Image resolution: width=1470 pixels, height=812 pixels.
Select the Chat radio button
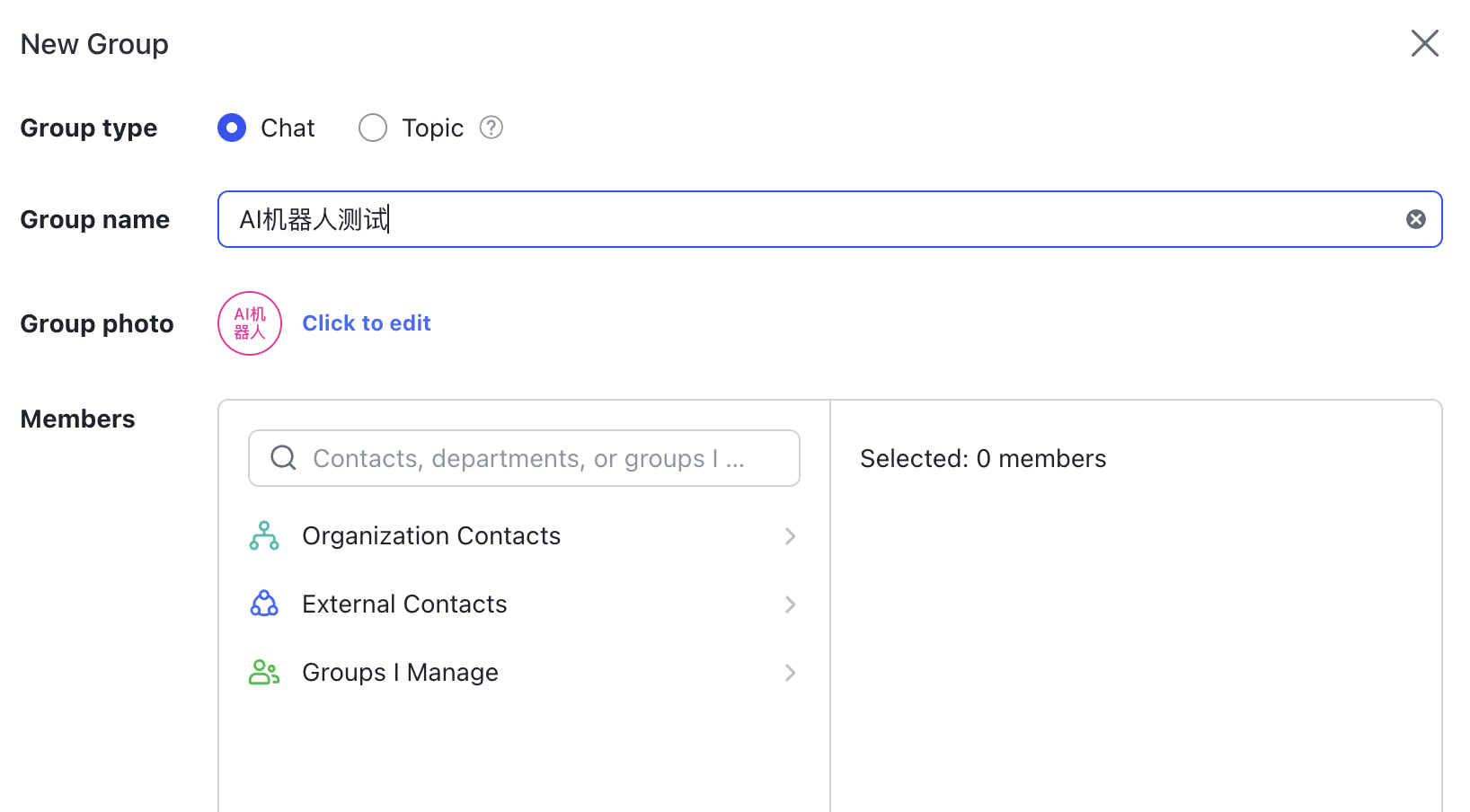(x=232, y=128)
